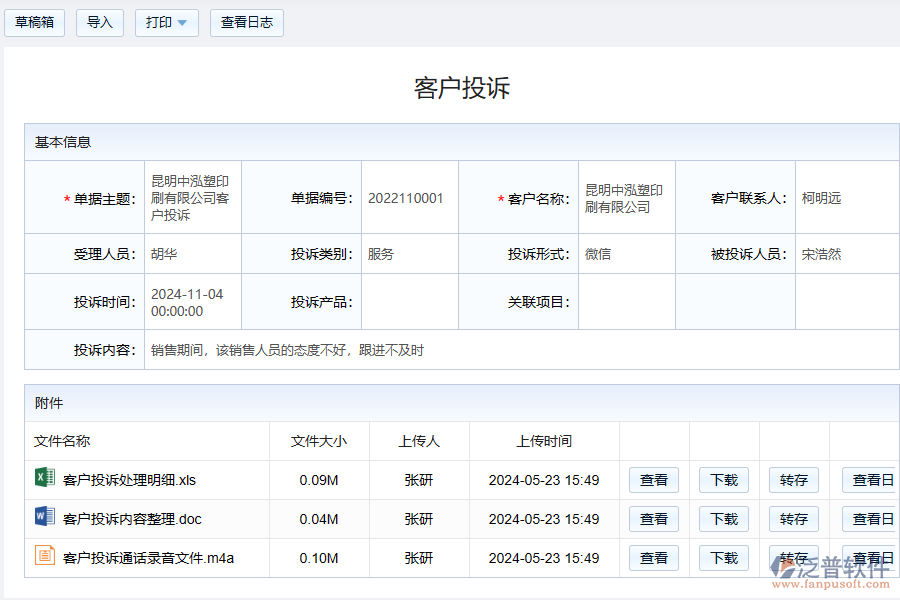Click the audio file icon of 客户投诉通话录音文件.m4a

[x=44, y=557]
